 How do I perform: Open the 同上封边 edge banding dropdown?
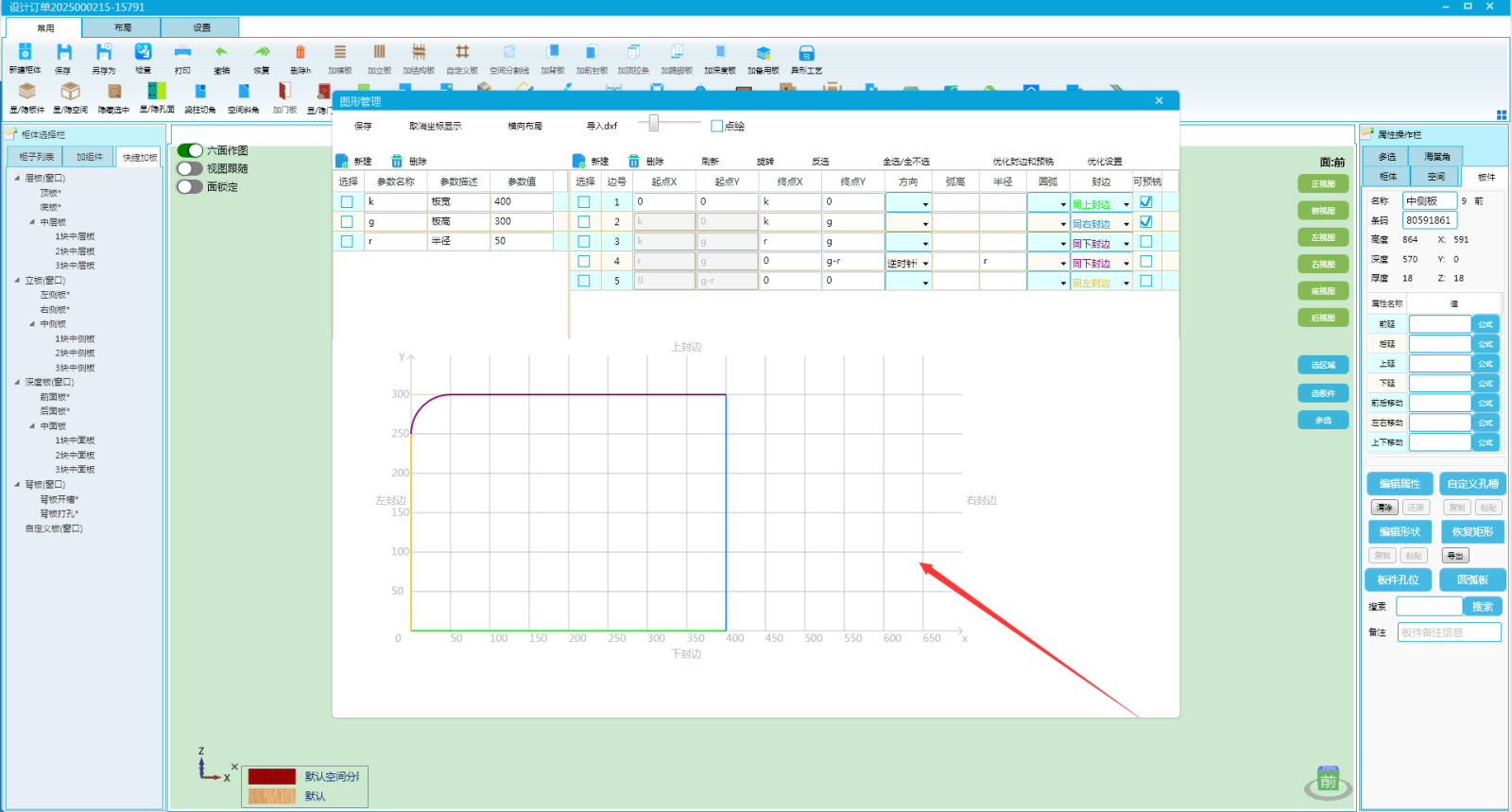[x=1125, y=204]
